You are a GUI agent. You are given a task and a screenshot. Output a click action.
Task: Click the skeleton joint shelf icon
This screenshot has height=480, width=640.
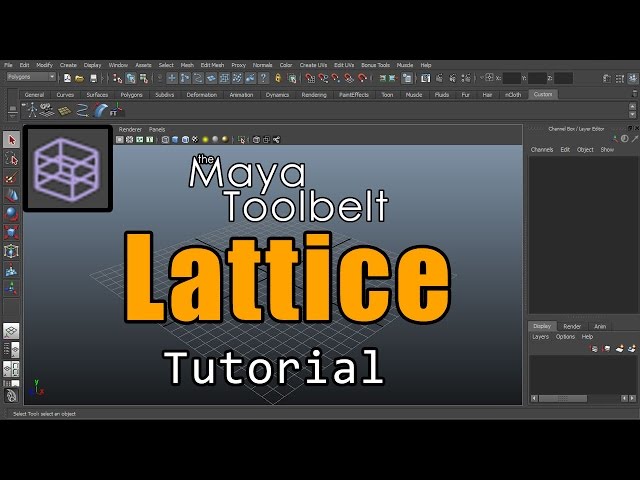point(32,110)
